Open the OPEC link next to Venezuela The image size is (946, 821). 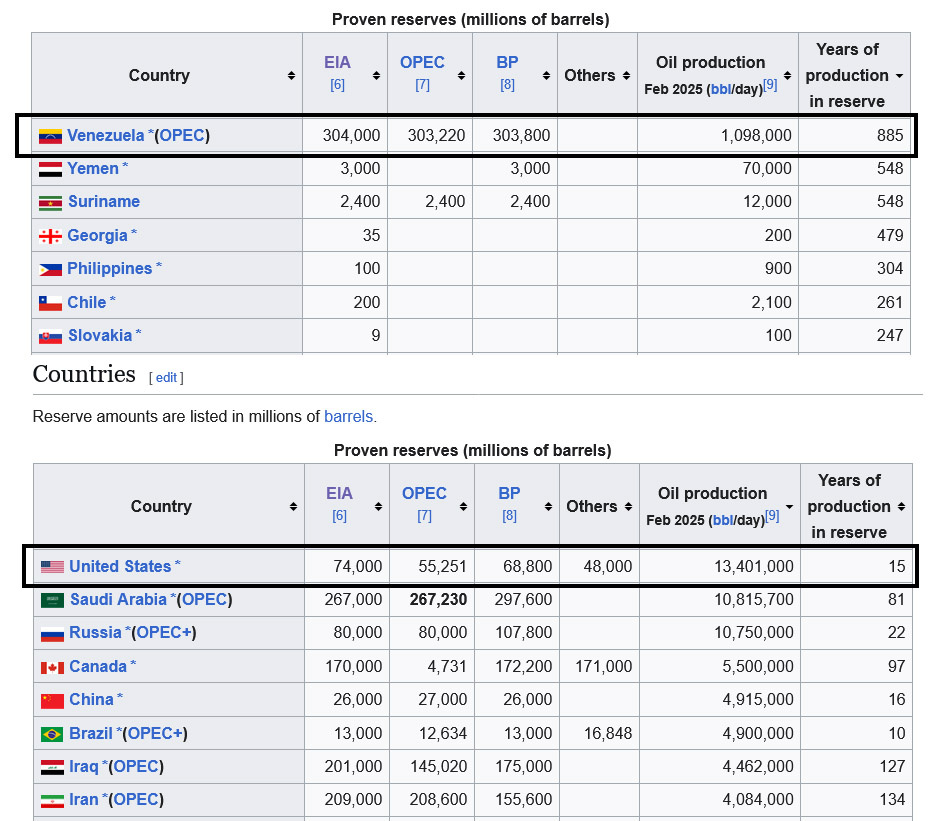click(x=182, y=135)
